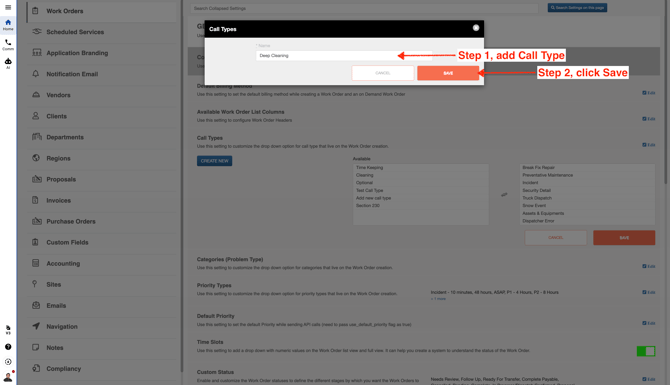
Task: Click the user profile avatar
Action: tap(8, 376)
